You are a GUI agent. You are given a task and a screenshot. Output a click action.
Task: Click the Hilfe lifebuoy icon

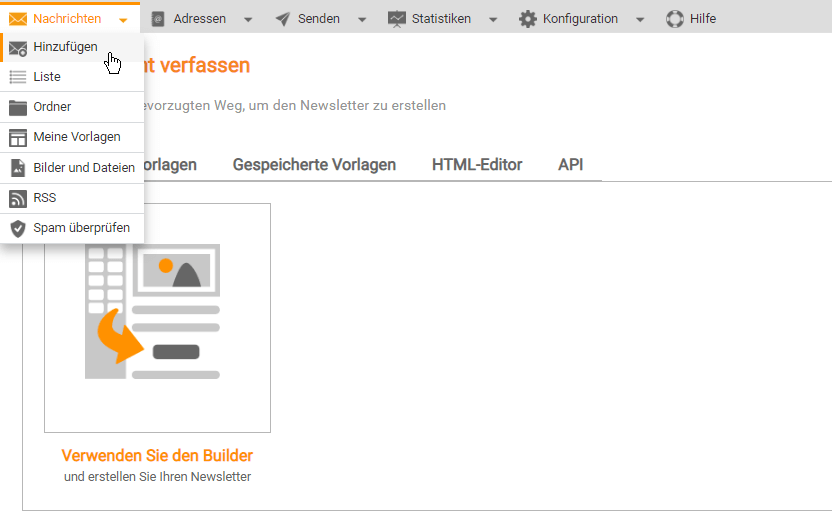pos(674,19)
